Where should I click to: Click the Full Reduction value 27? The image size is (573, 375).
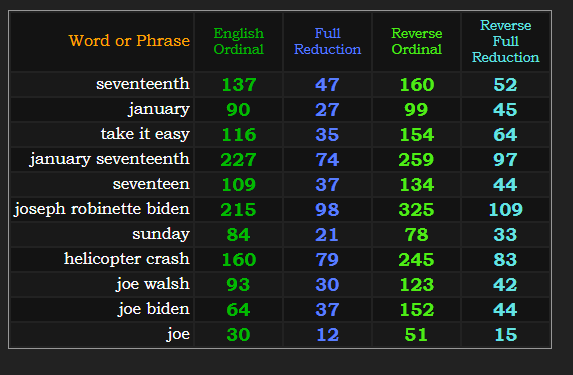tap(327, 110)
